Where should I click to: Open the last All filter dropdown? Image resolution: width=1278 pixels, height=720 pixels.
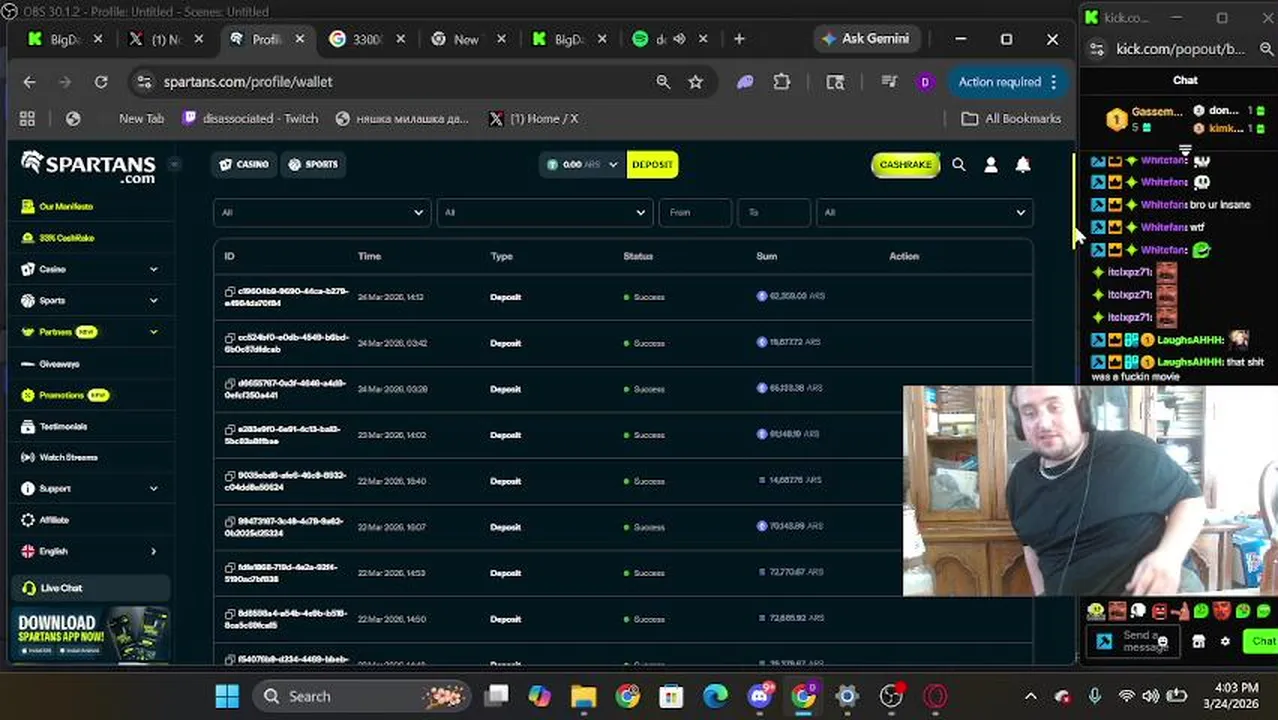click(924, 212)
